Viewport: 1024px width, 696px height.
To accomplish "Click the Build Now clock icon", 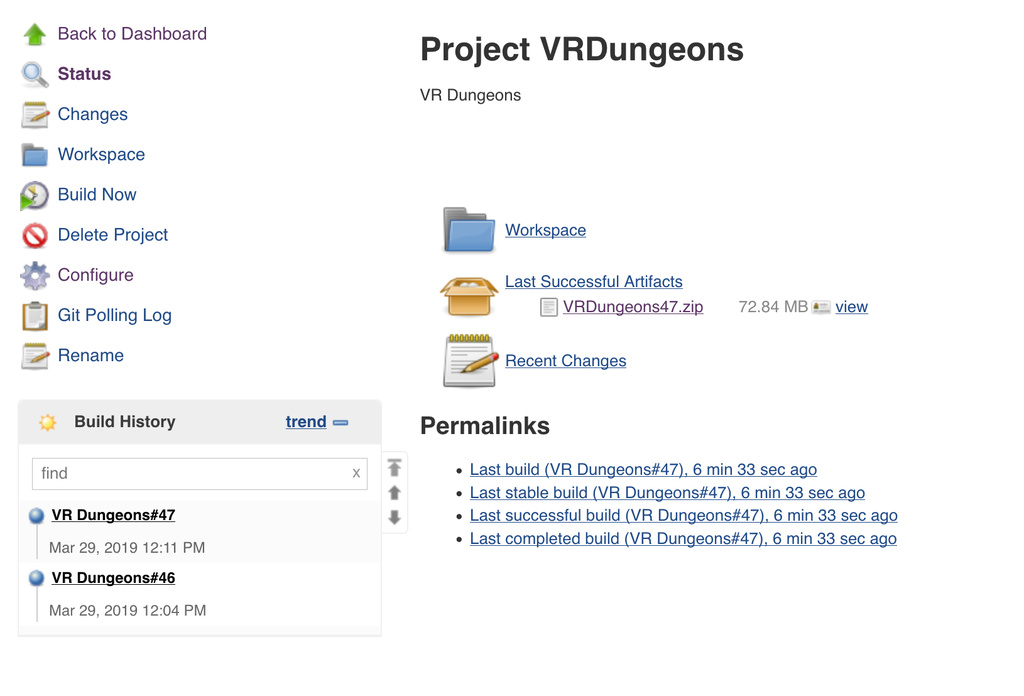I will click(x=35, y=195).
